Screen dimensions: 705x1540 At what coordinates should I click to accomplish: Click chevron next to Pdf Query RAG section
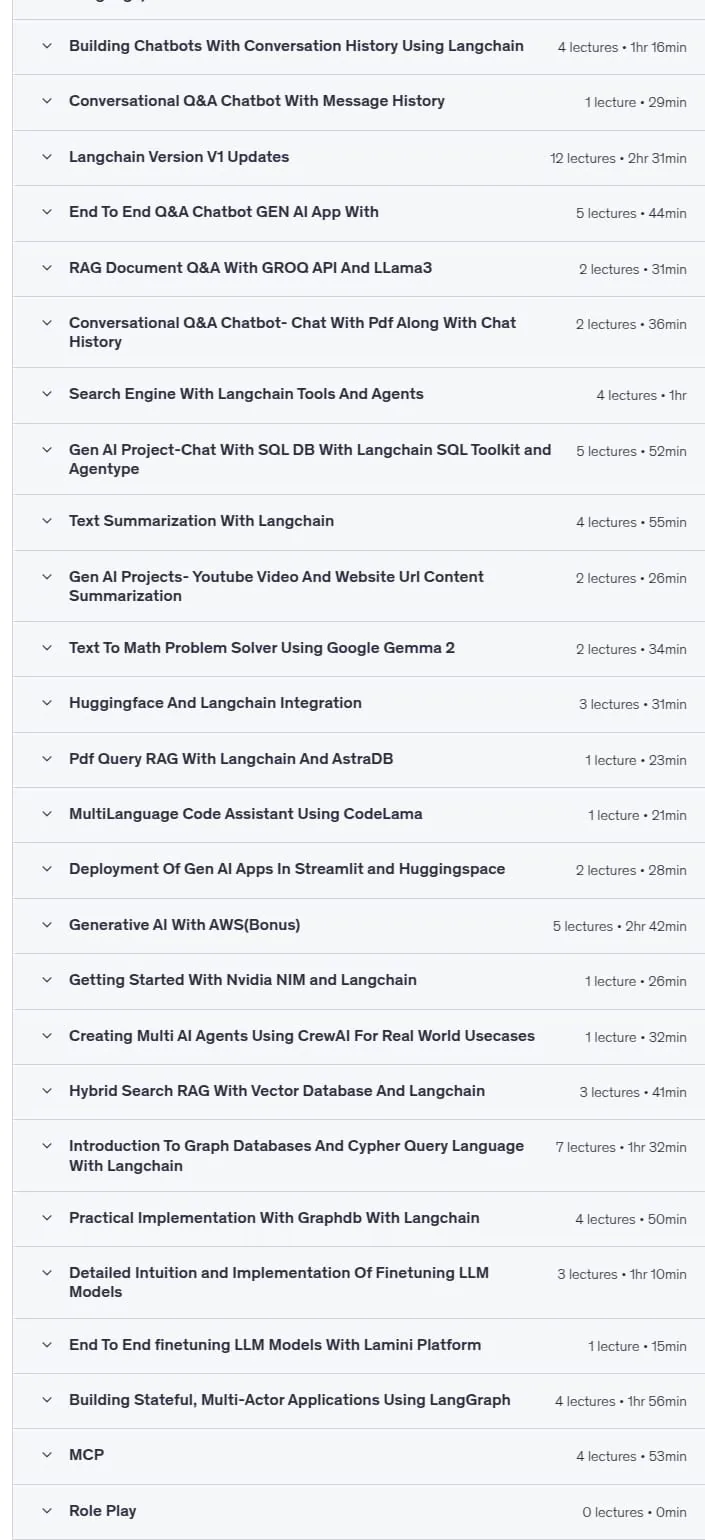pos(47,759)
